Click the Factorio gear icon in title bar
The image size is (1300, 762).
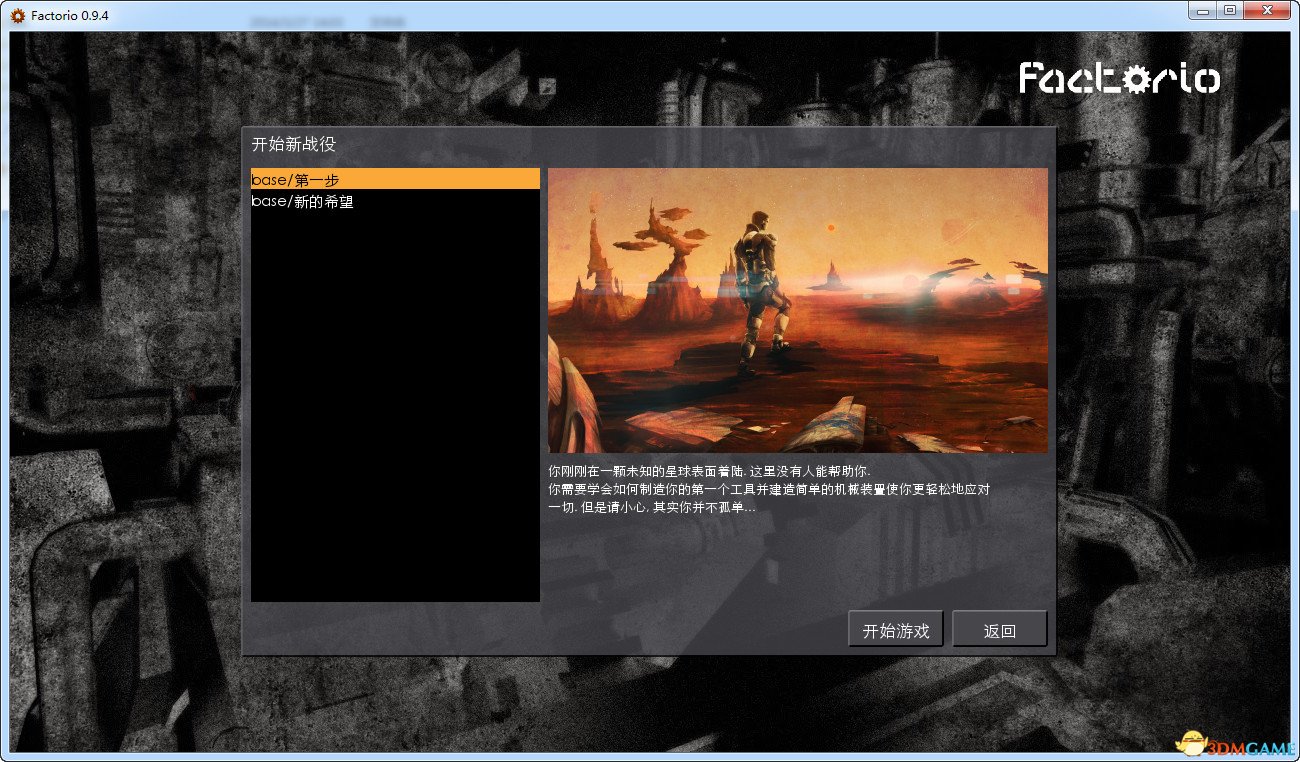coord(17,15)
